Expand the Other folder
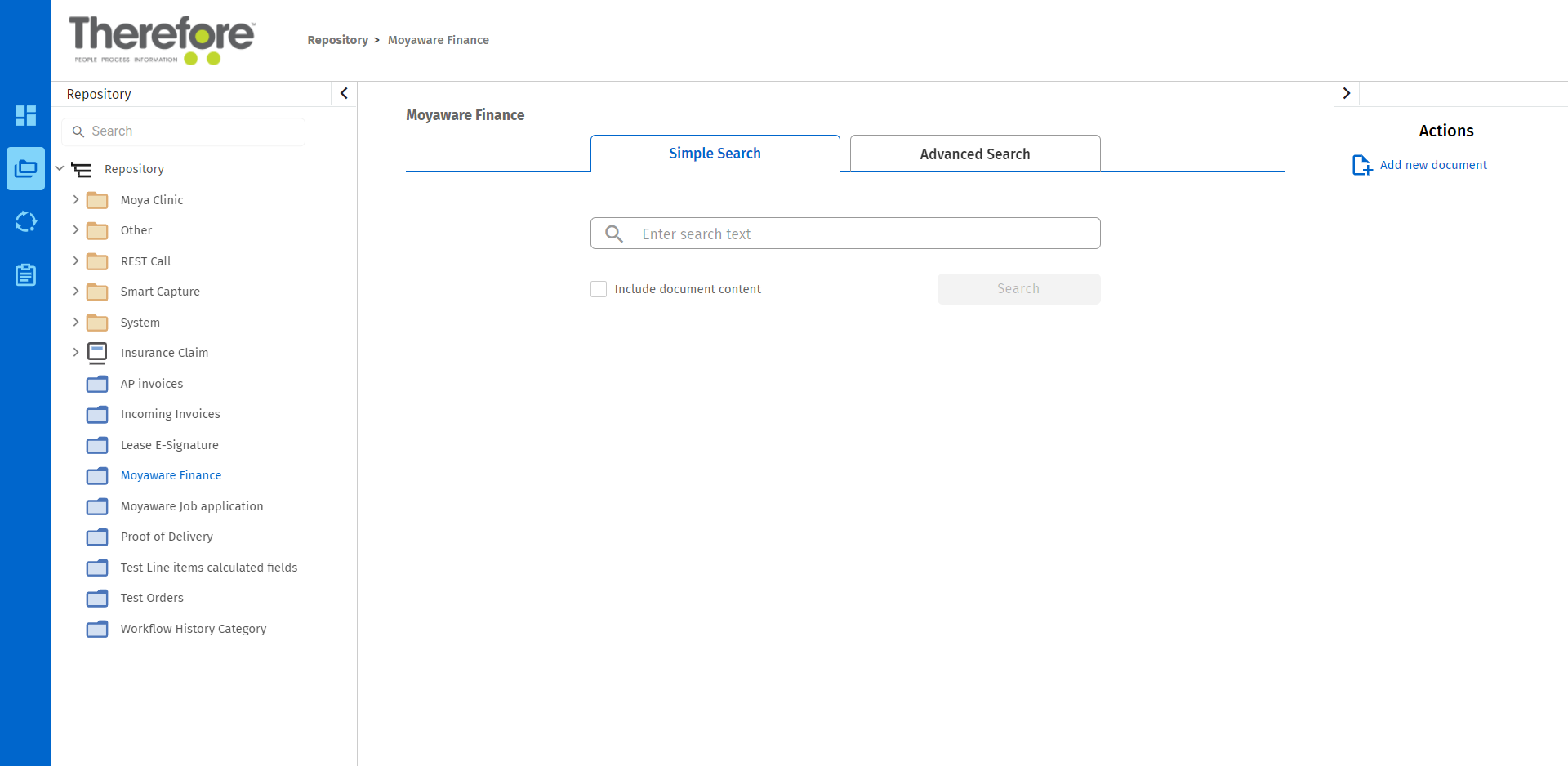 pos(76,230)
